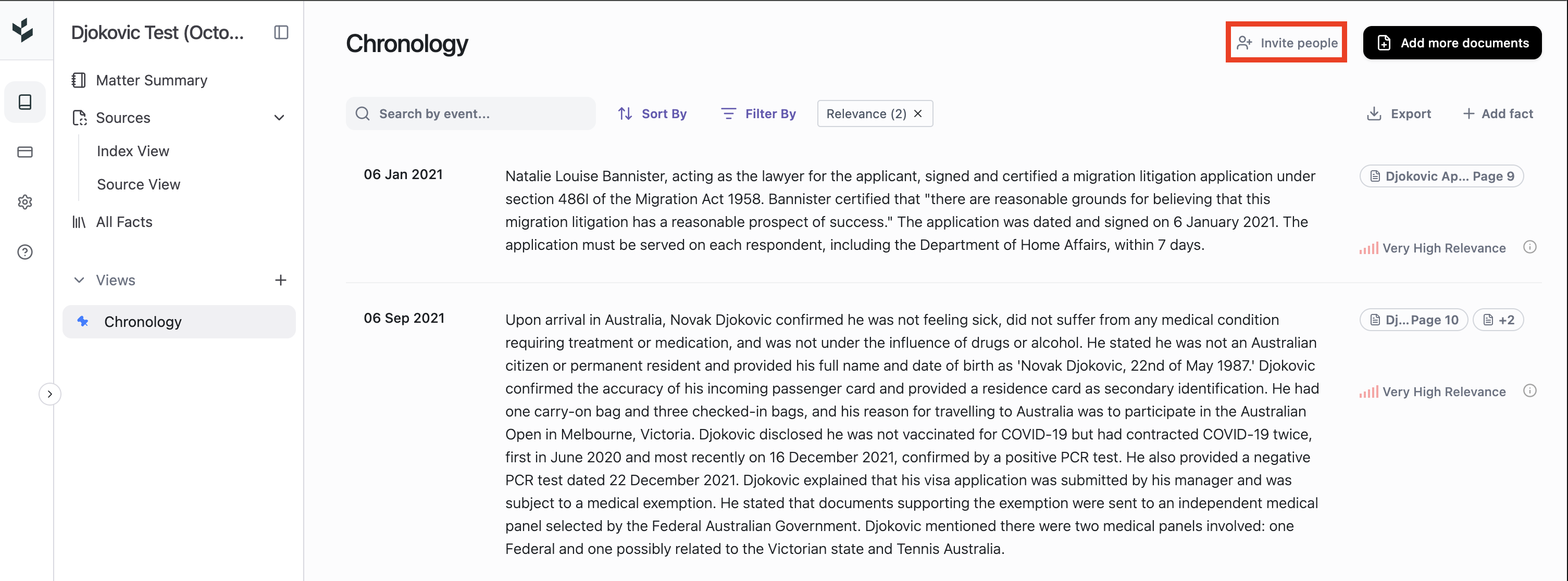
Task: Open All Facts
Action: coord(112,222)
